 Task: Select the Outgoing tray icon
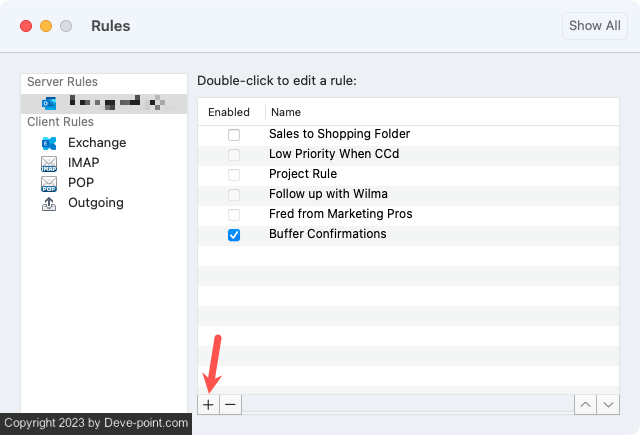(x=49, y=203)
